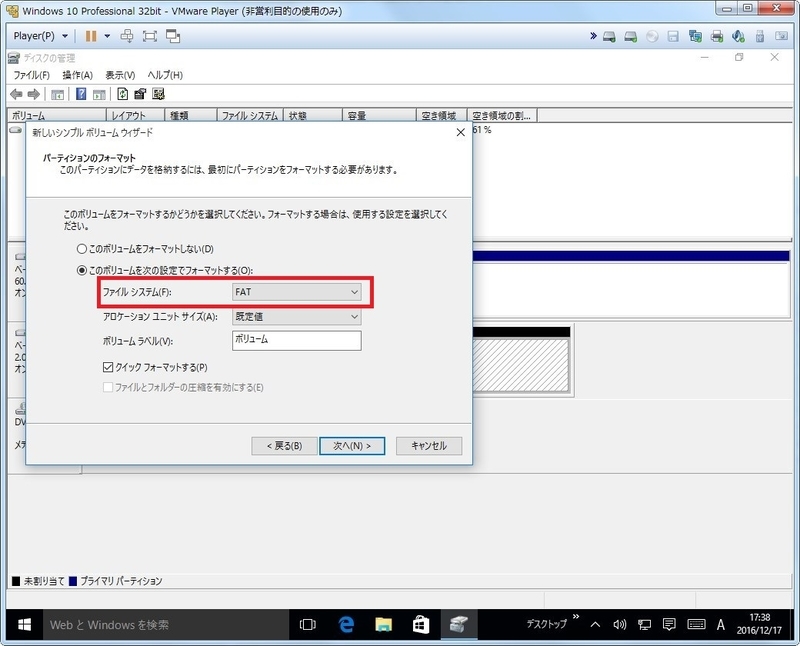Screen dimensions: 800x646
Task: Click the IME input mode A indicator
Action: pyautogui.click(x=720, y=625)
